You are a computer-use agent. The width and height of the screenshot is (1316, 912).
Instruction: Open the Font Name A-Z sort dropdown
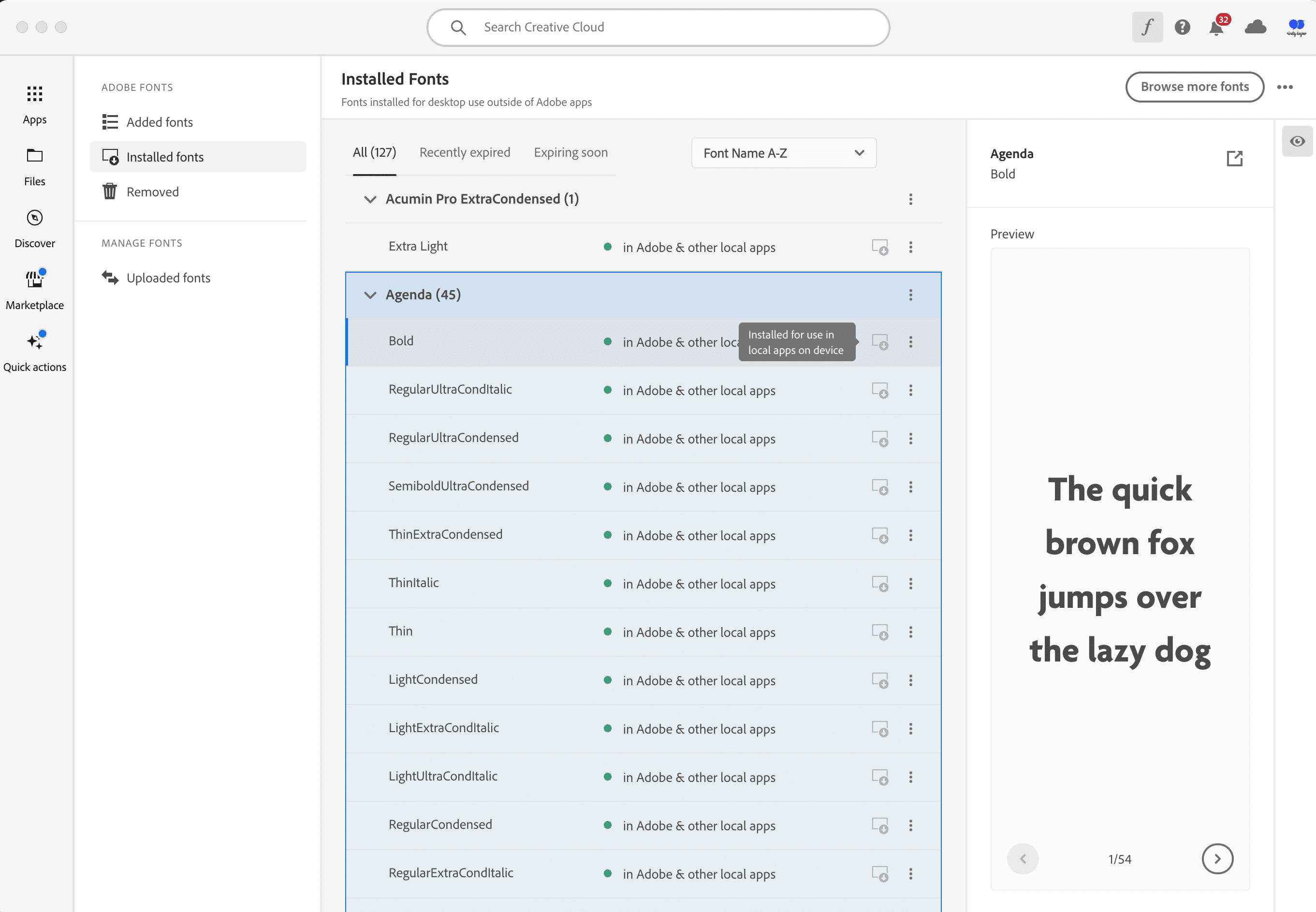[x=783, y=153]
